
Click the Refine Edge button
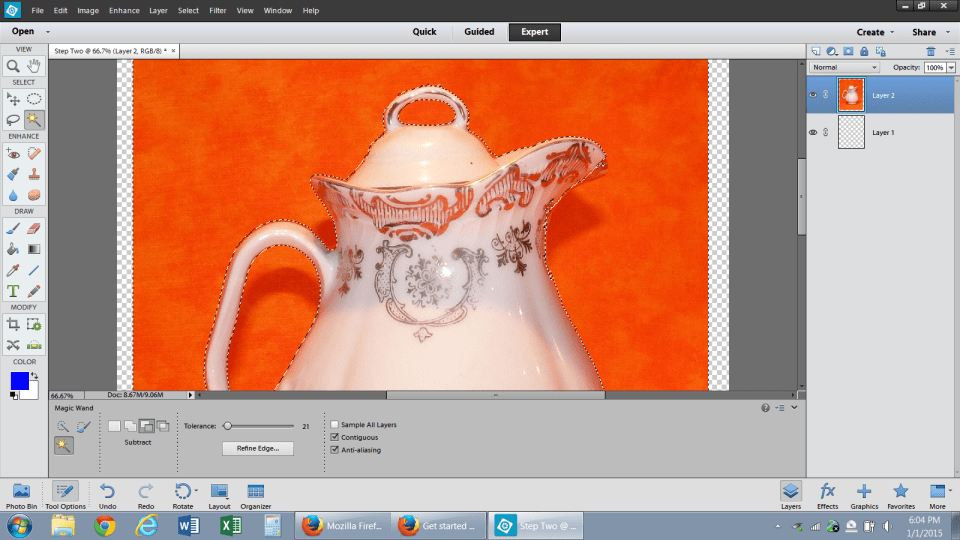tap(258, 449)
